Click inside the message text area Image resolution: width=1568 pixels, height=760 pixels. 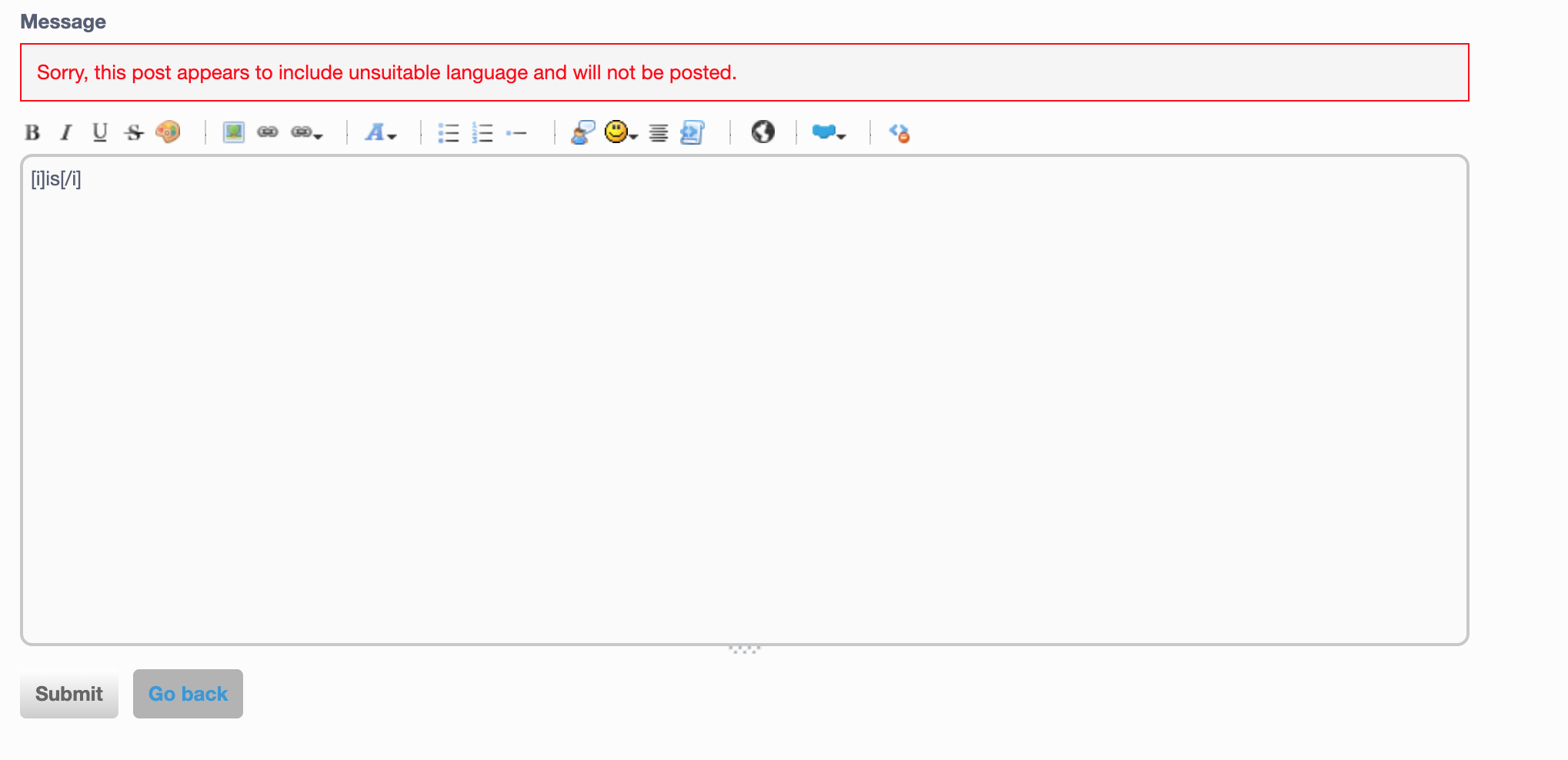point(745,400)
